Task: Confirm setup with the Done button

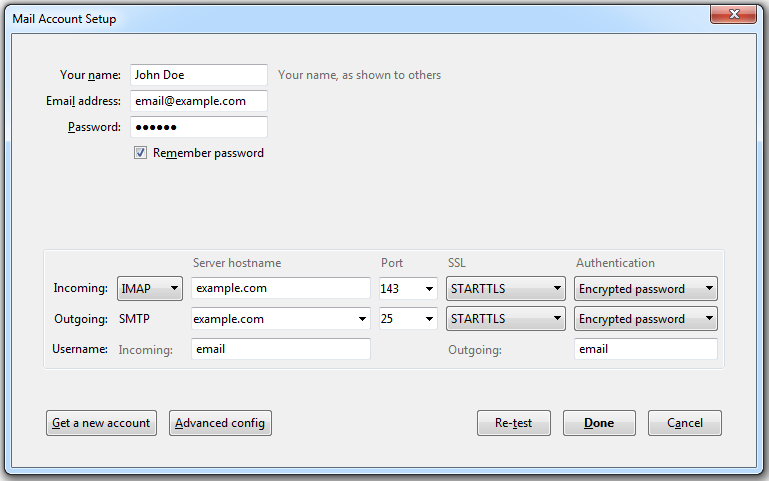Action: [599, 423]
